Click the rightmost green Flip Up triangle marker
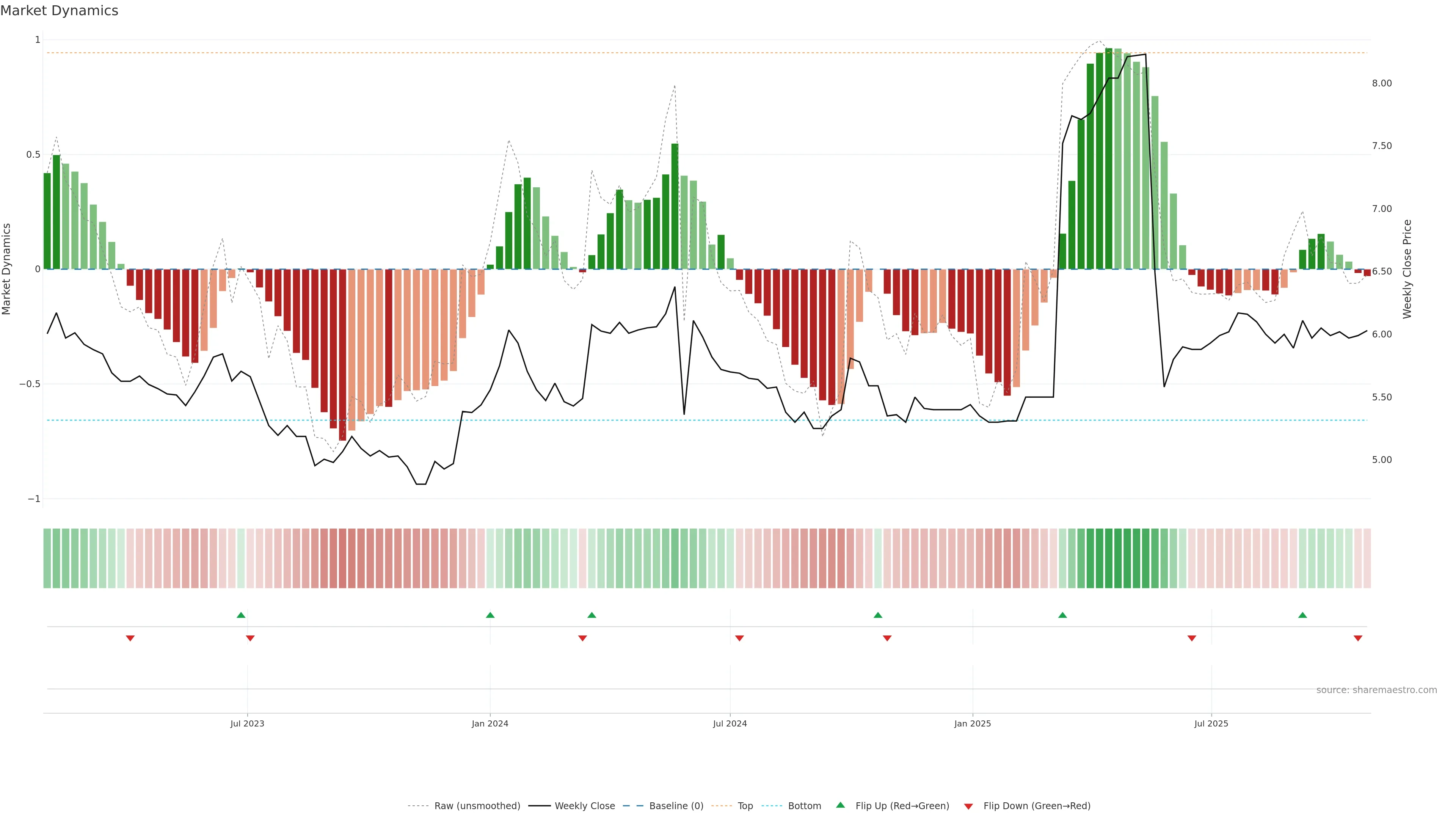 click(1302, 615)
